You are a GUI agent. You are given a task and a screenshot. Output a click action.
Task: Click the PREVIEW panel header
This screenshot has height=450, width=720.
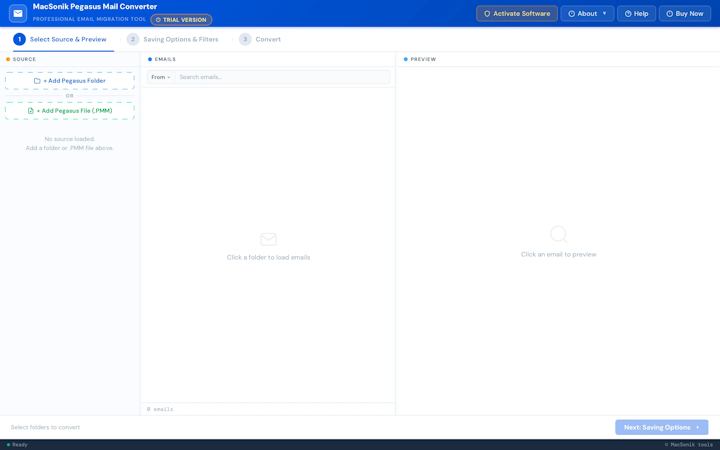(x=420, y=59)
